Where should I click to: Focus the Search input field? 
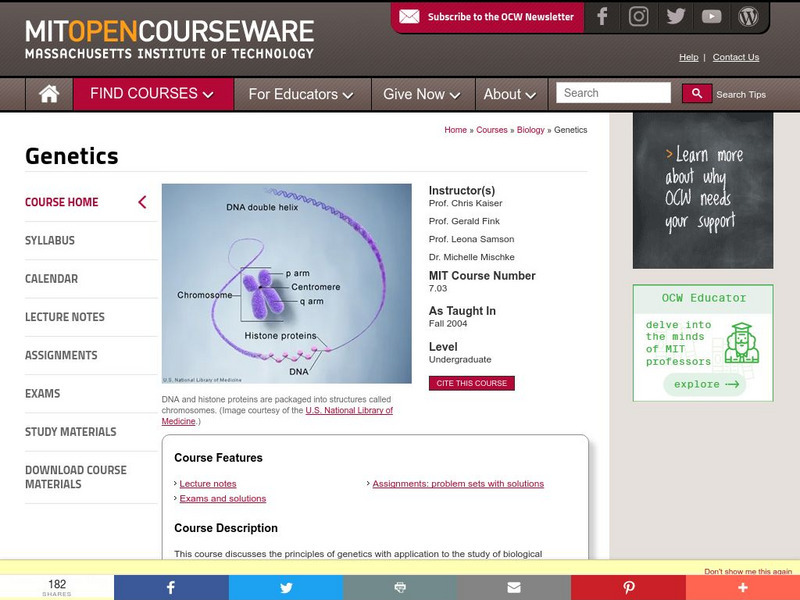613,93
